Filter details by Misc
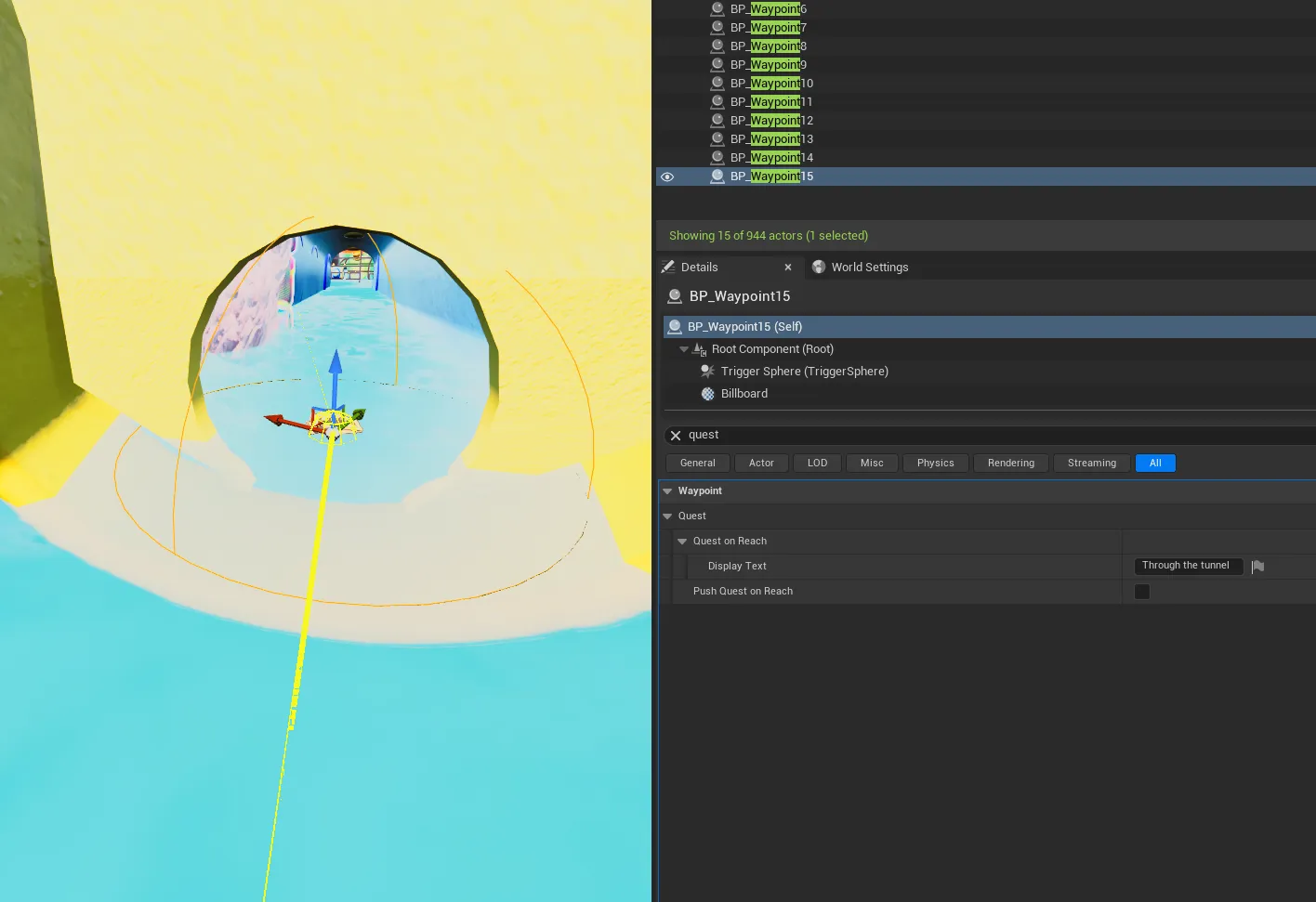Viewport: 1316px width, 902px height. (872, 464)
